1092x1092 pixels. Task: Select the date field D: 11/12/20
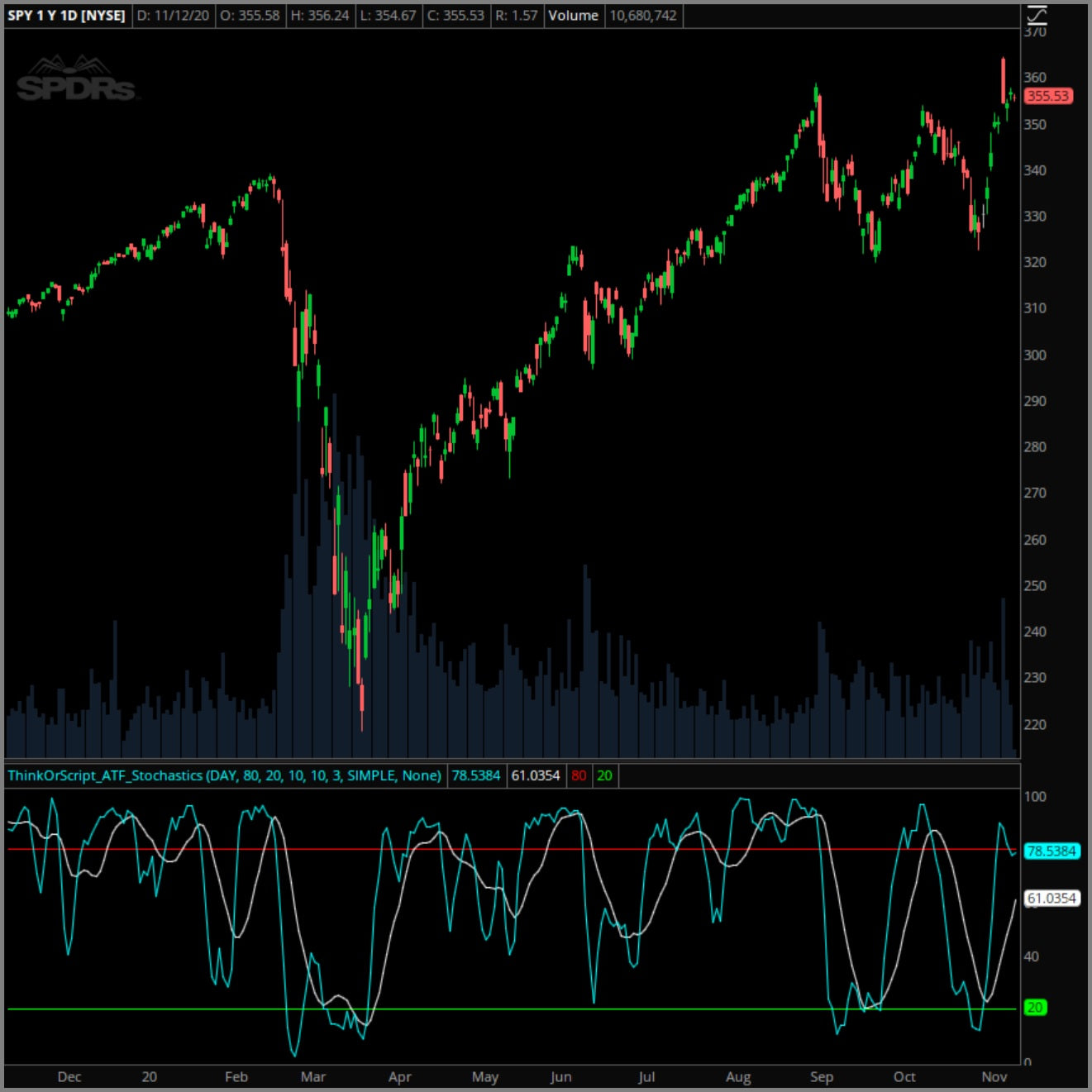(173, 16)
